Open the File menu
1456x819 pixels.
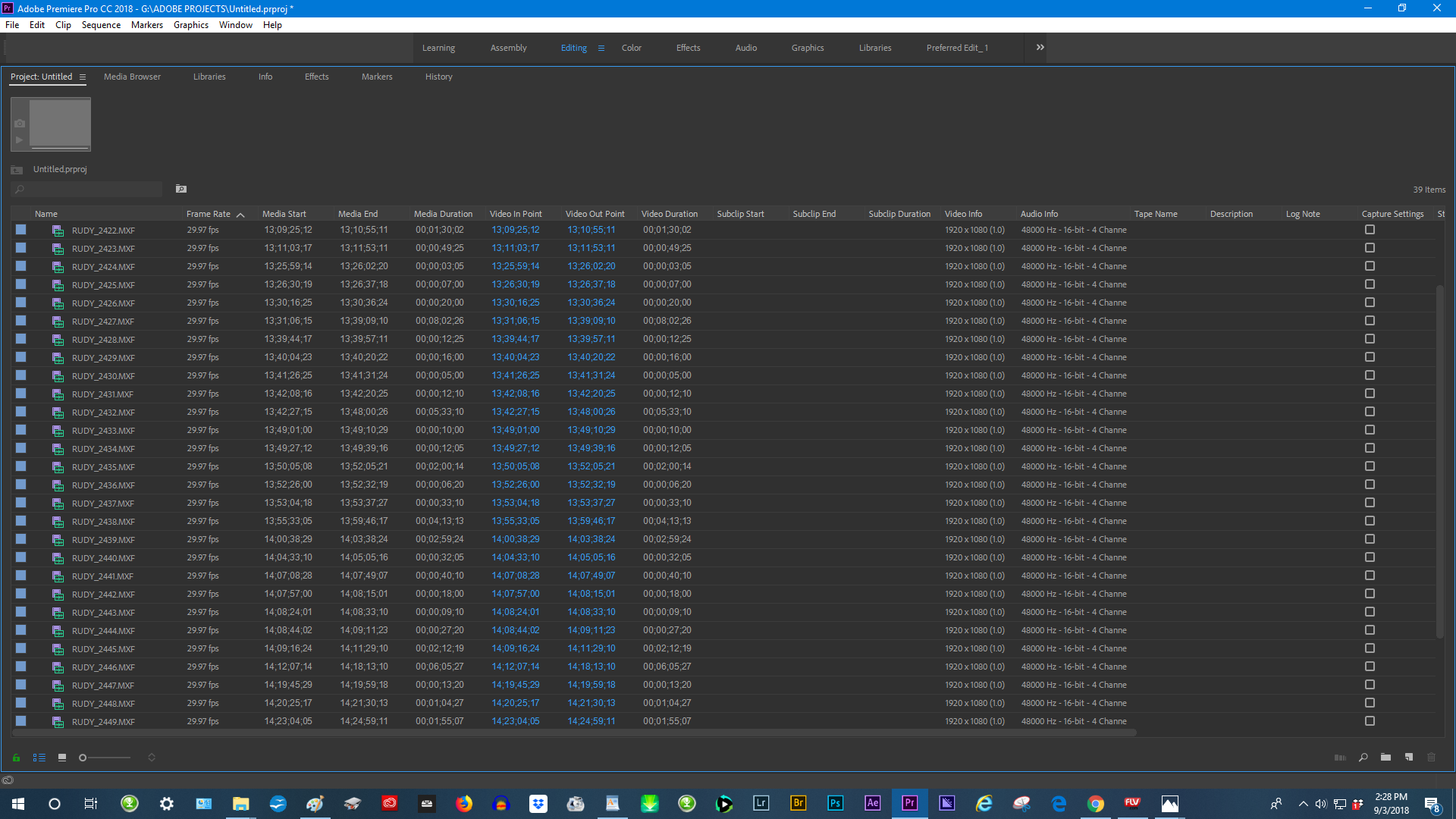[x=12, y=25]
